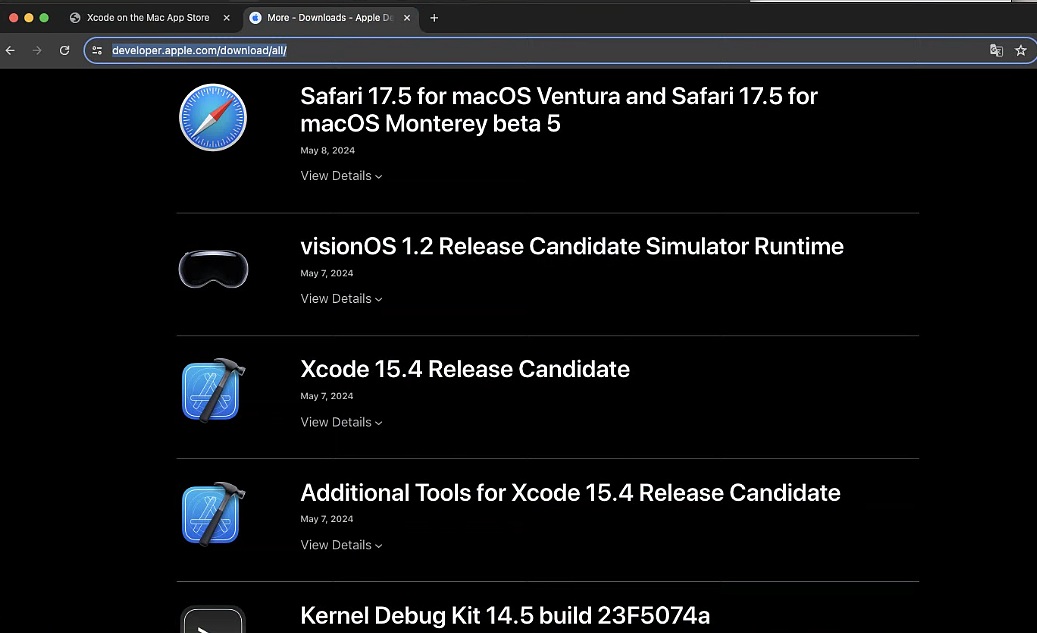The height and width of the screenshot is (633, 1037).
Task: Expand View Details under Additional Tools for Xcode
Action: point(341,545)
